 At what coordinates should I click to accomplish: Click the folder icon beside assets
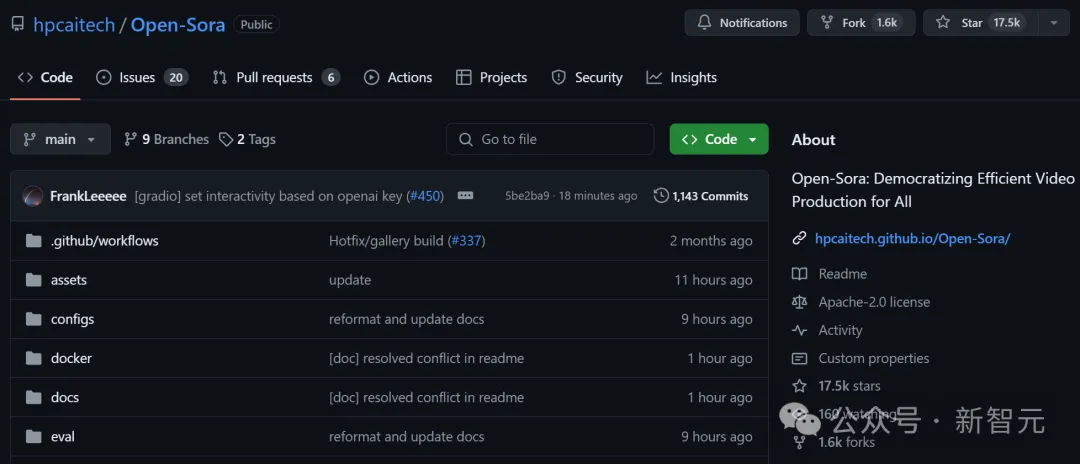click(33, 280)
